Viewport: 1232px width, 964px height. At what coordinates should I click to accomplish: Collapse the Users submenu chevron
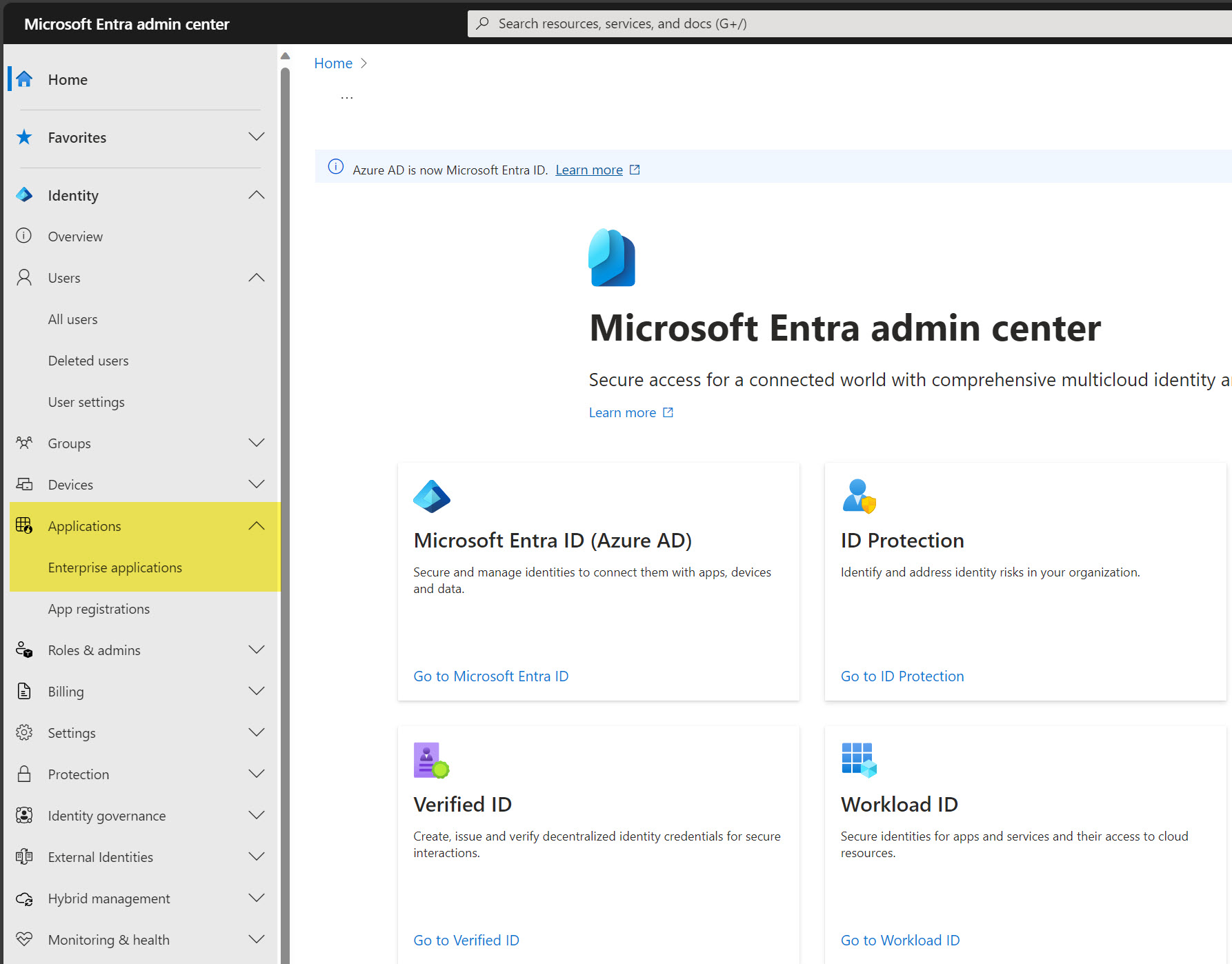[257, 277]
